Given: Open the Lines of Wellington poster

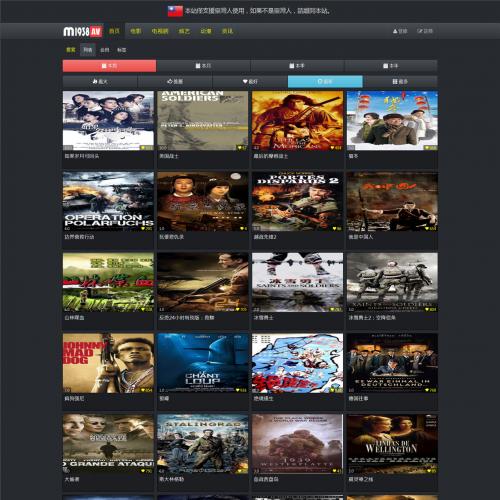Looking at the screenshot, I should [x=392, y=444].
